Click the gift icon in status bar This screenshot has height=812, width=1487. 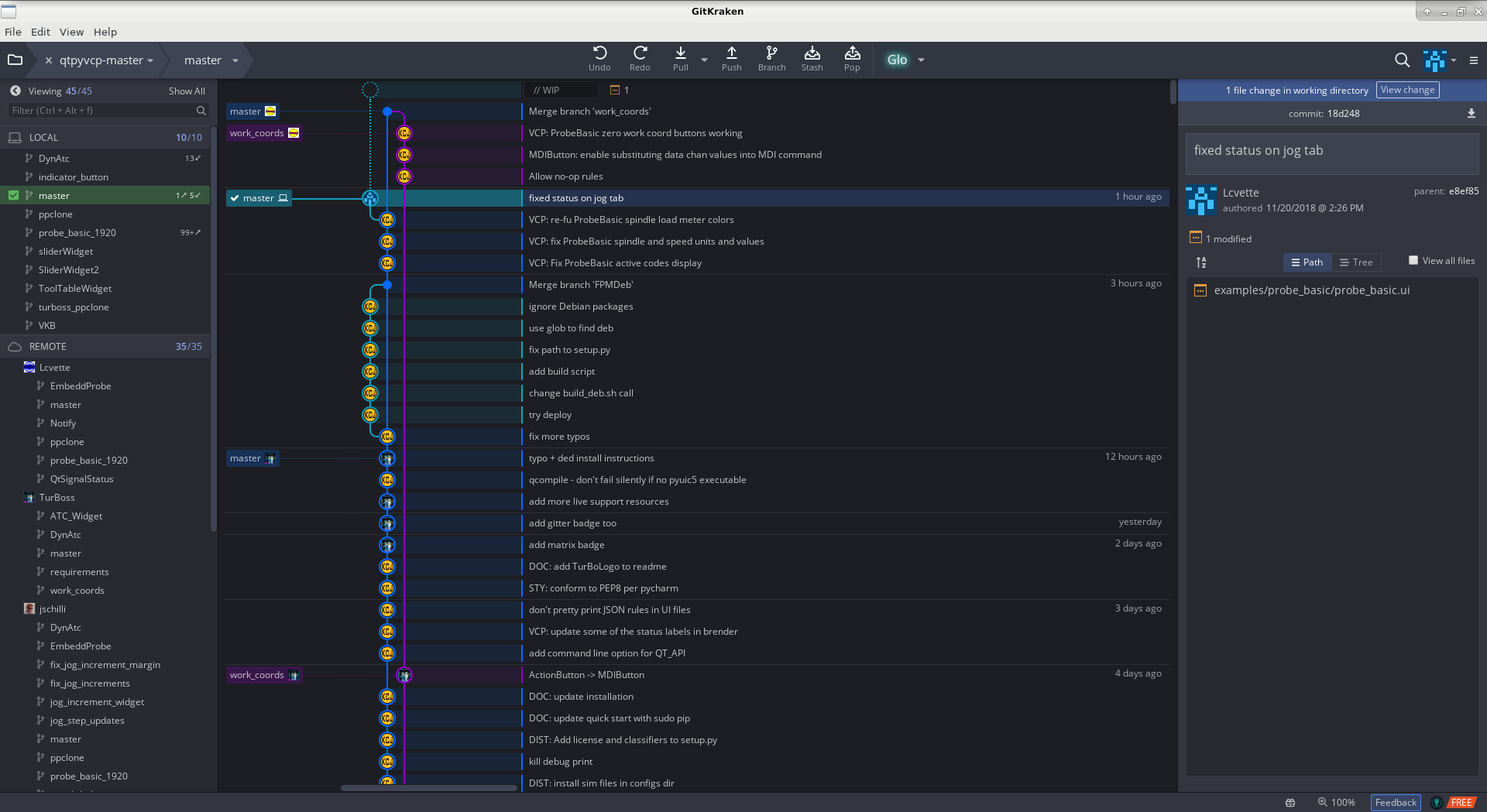[1290, 803]
